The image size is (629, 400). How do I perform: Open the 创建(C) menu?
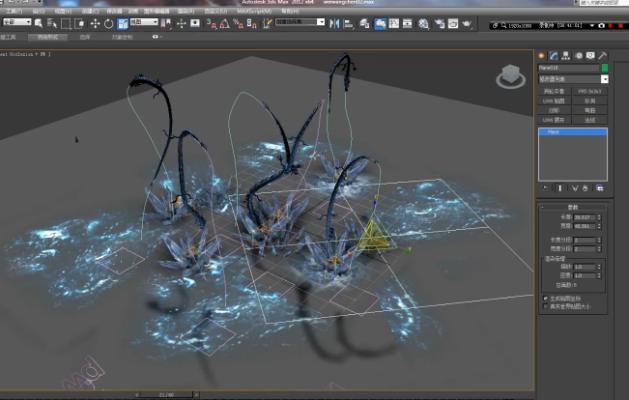(x=90, y=11)
